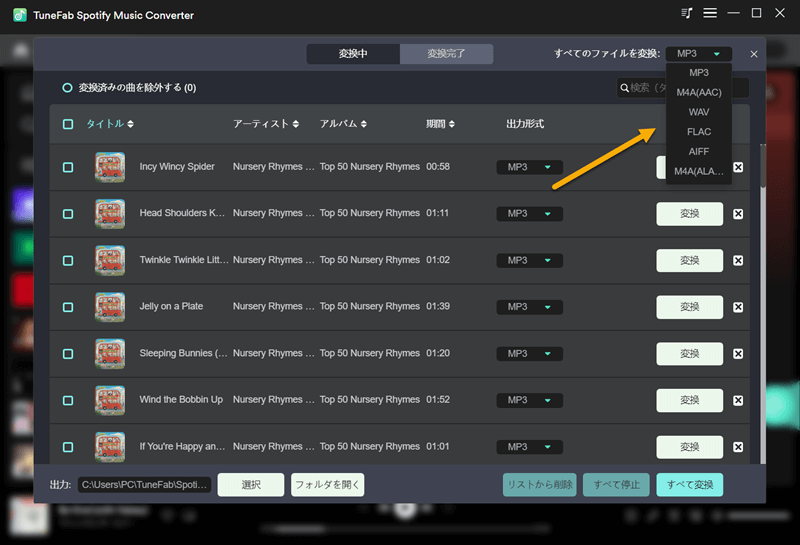
Task: Switch to the 変換完了 tab
Action: point(446,54)
